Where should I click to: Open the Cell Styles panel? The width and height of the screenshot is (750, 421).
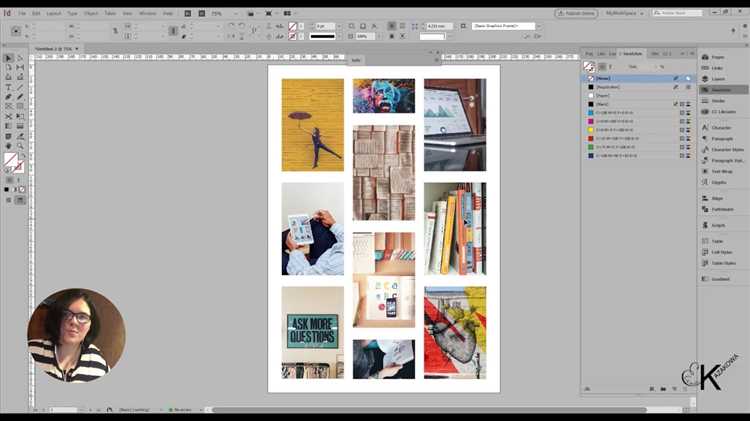(722, 252)
